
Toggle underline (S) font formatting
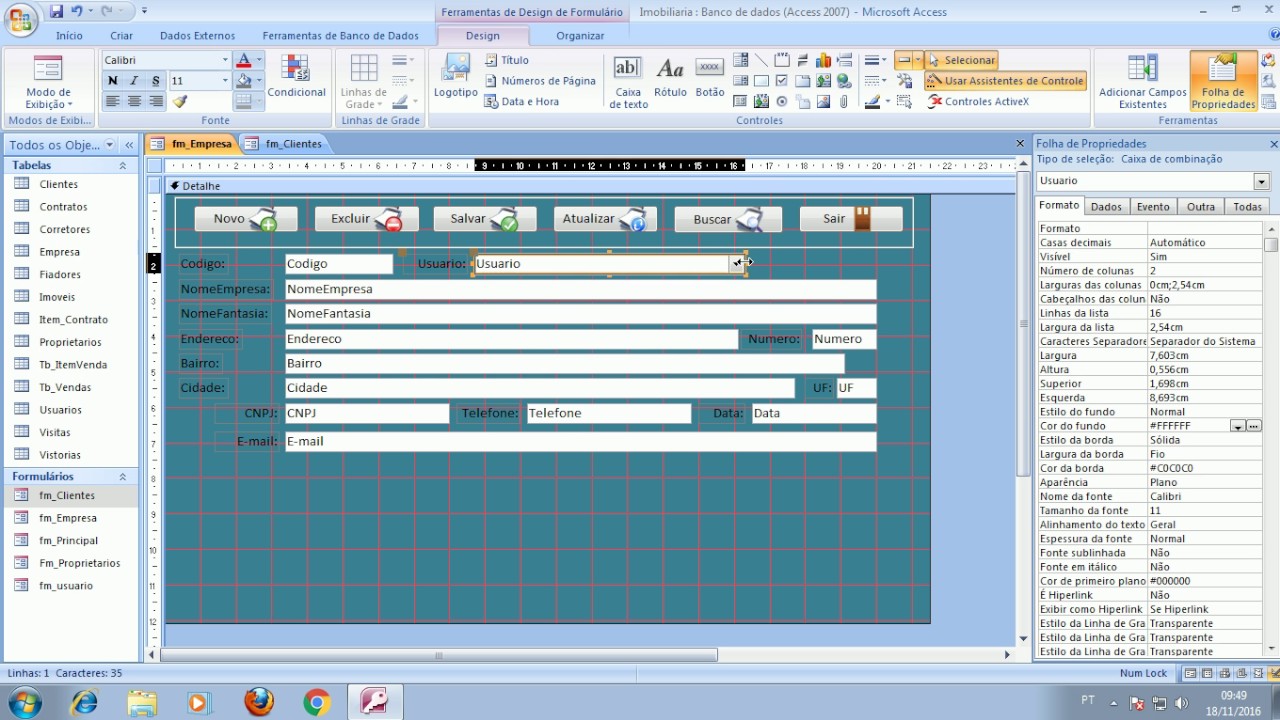coord(156,81)
